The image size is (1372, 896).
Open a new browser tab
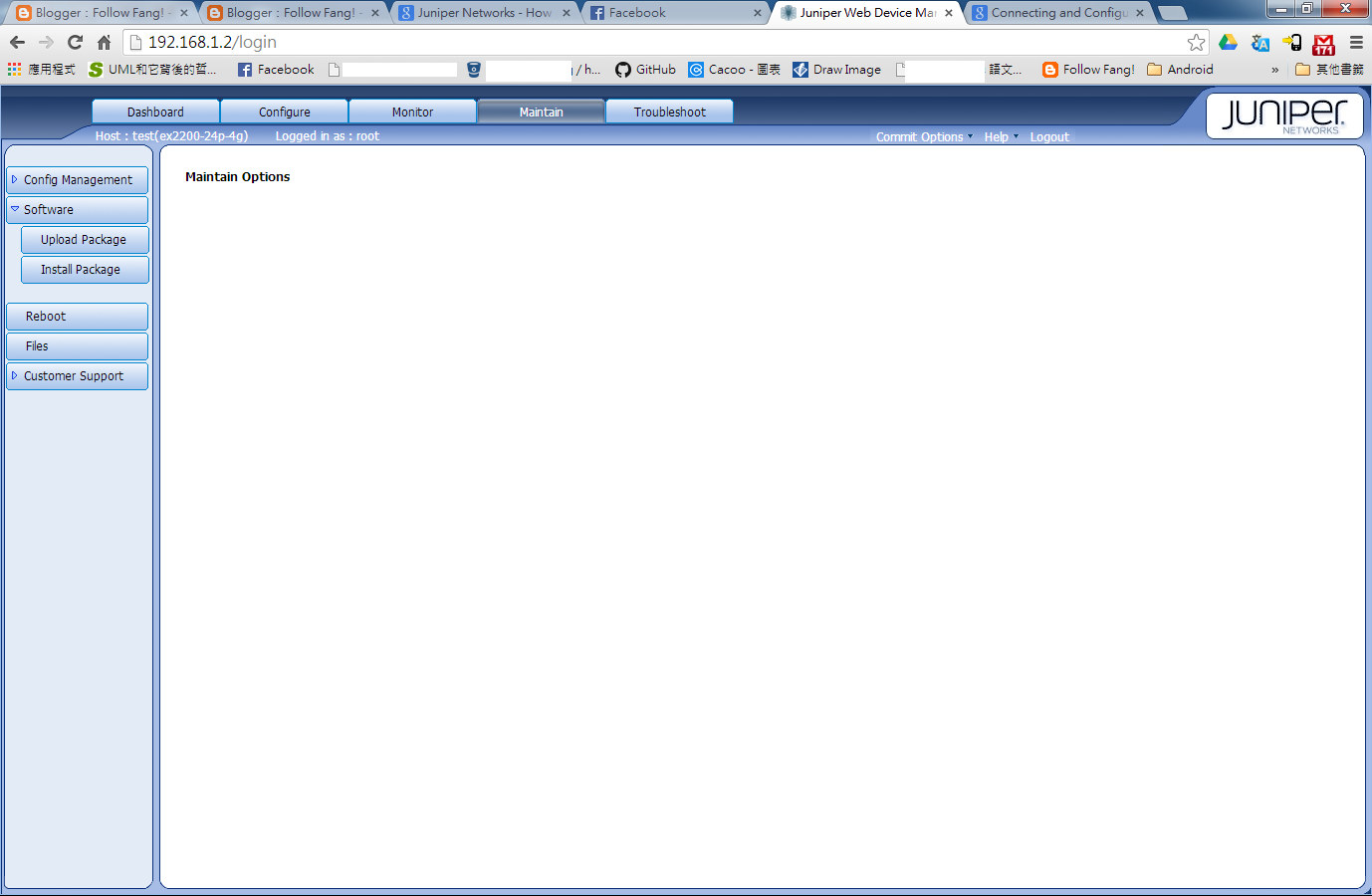point(1173,13)
